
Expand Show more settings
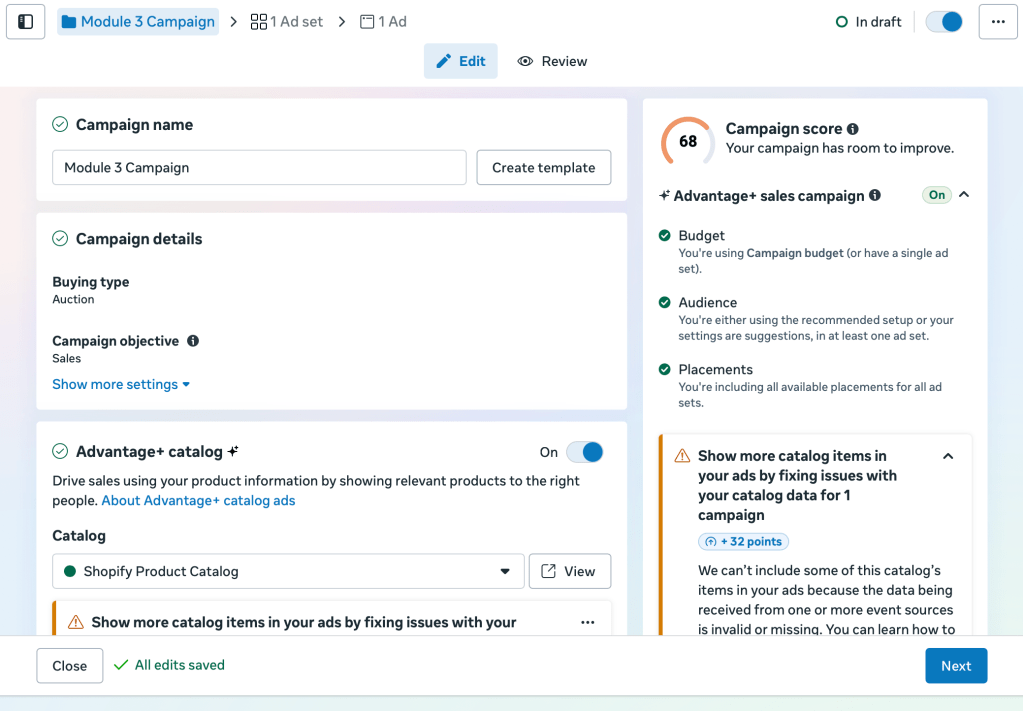pyautogui.click(x=121, y=384)
